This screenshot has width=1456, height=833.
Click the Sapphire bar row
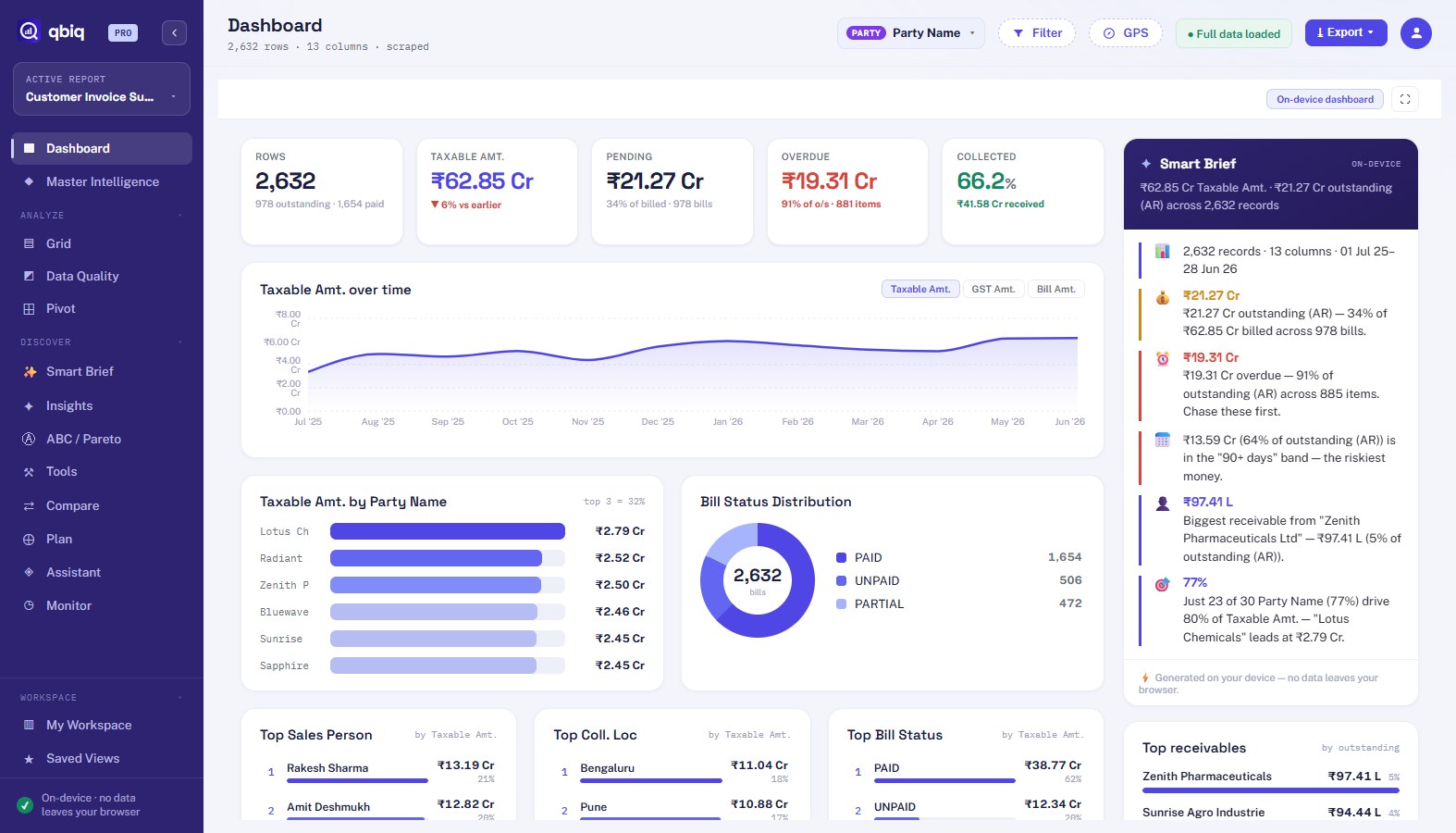tap(452, 665)
